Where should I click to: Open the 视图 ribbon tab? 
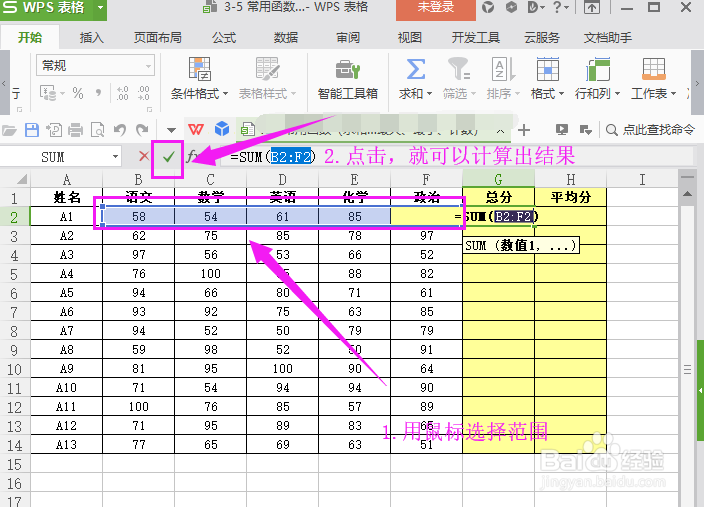409,38
